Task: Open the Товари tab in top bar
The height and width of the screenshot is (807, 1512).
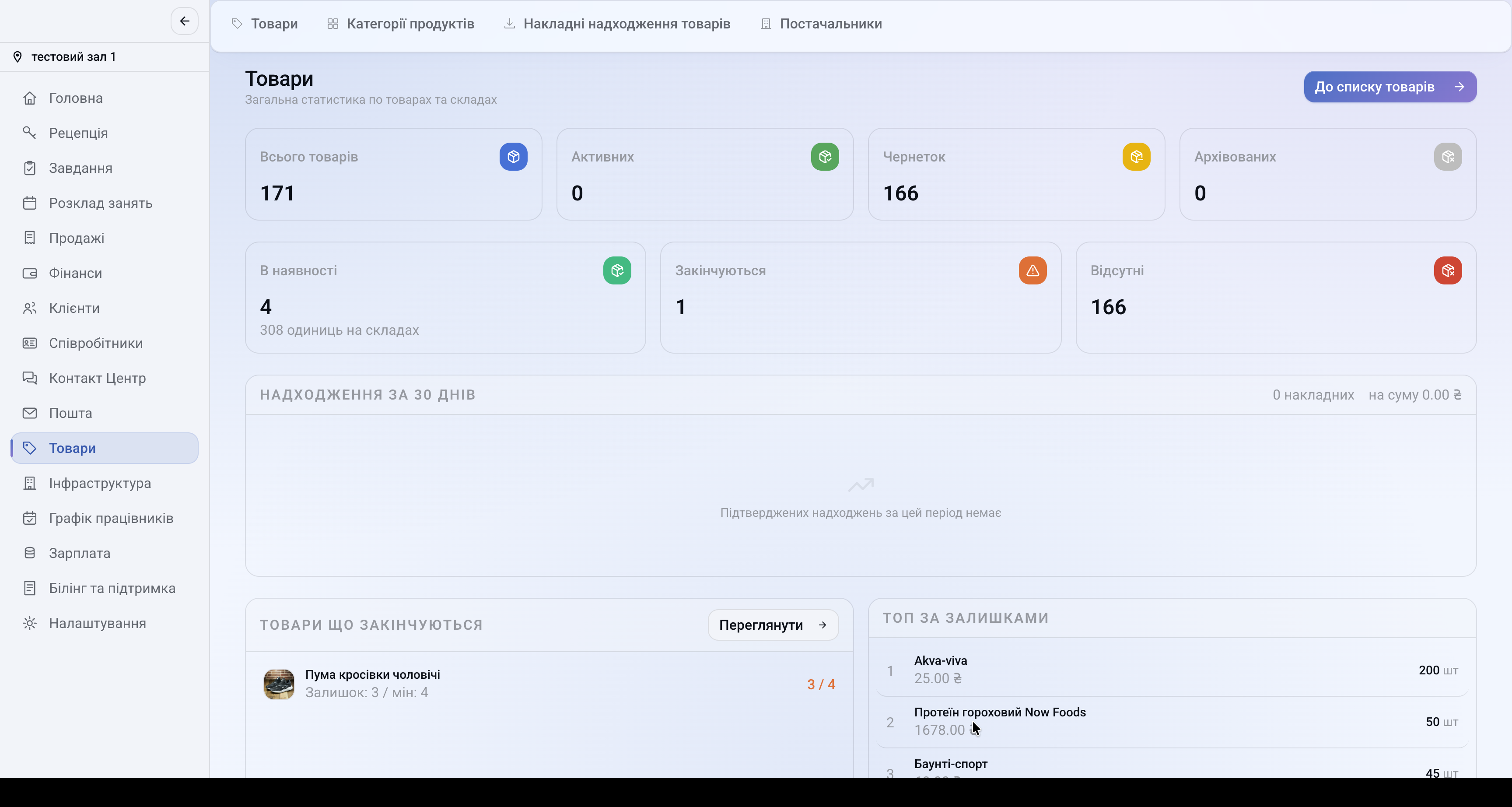Action: pos(265,24)
